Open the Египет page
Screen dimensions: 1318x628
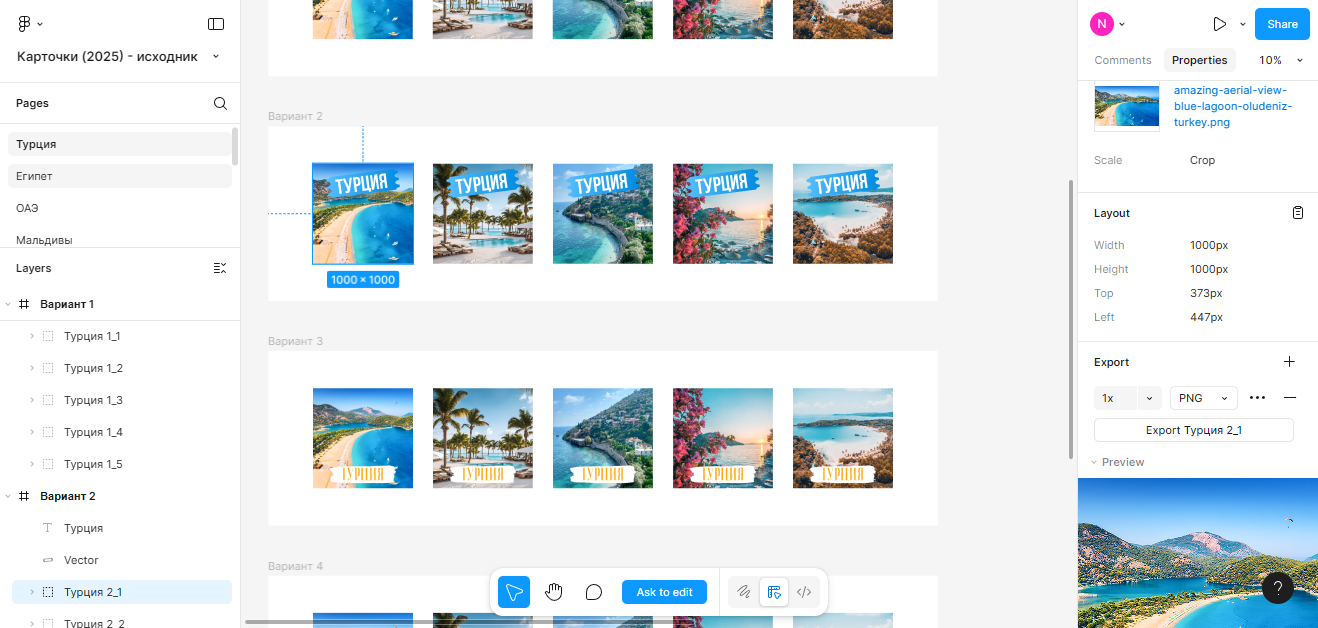pyautogui.click(x=120, y=176)
